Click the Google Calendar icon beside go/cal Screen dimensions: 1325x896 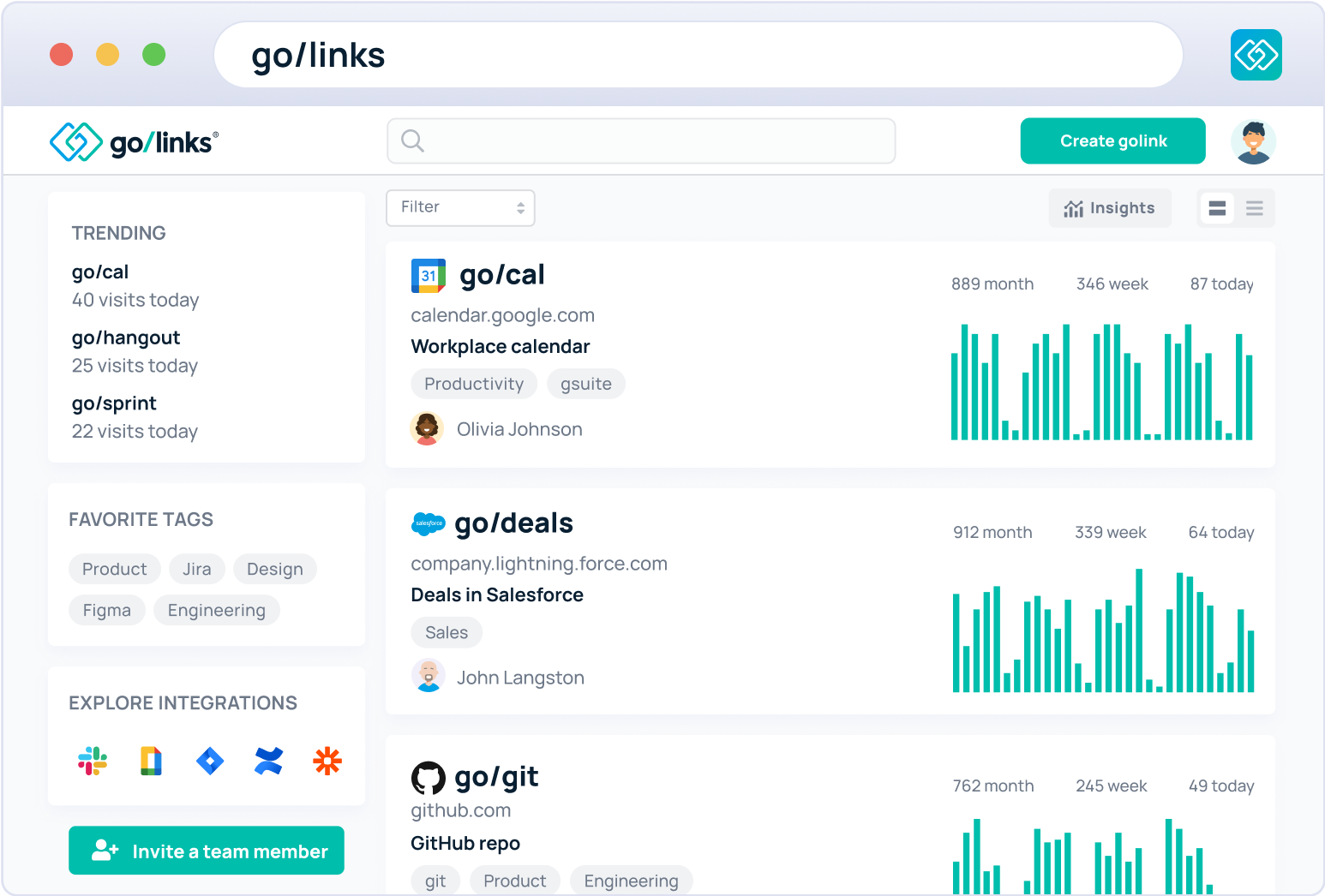pyautogui.click(x=429, y=275)
